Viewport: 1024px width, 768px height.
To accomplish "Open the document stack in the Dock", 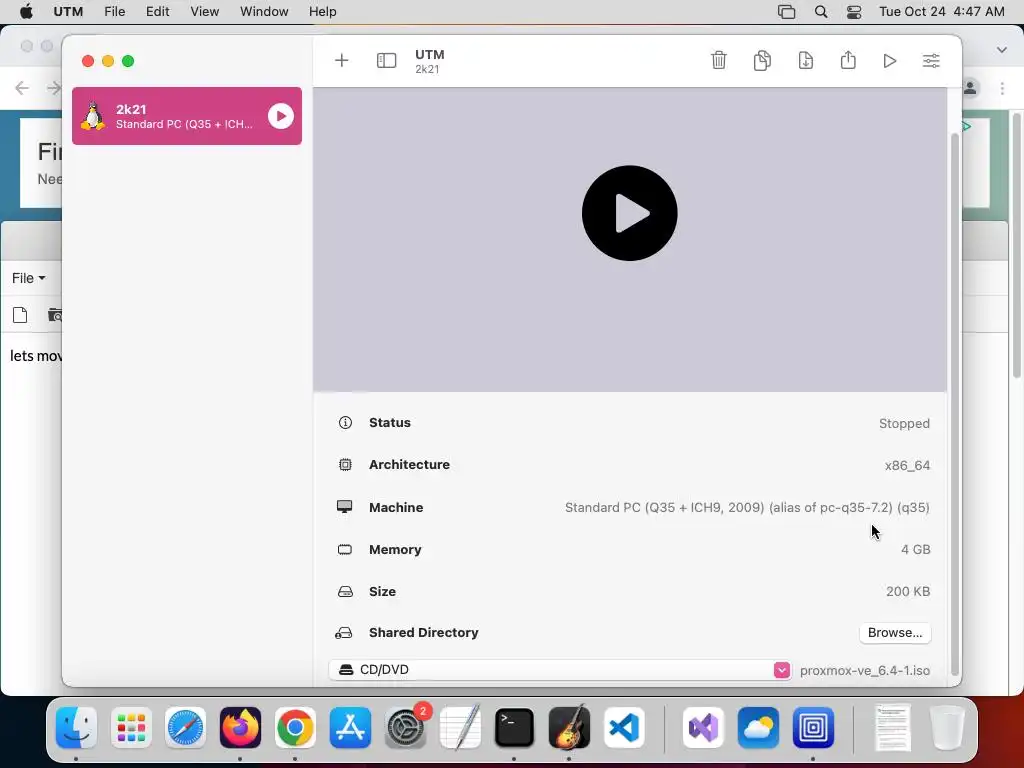I will point(893,728).
